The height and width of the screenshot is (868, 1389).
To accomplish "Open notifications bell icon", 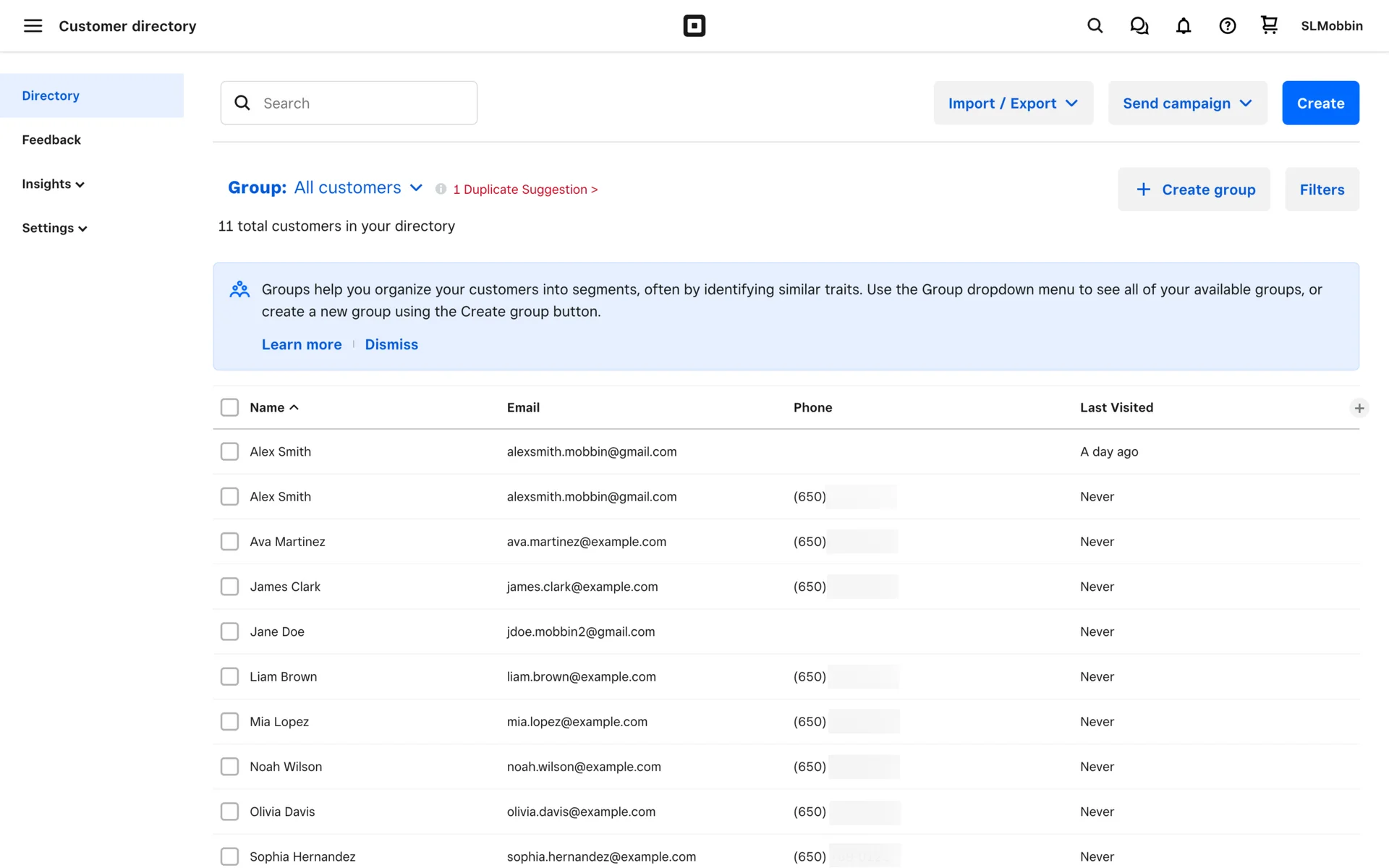I will click(1183, 26).
